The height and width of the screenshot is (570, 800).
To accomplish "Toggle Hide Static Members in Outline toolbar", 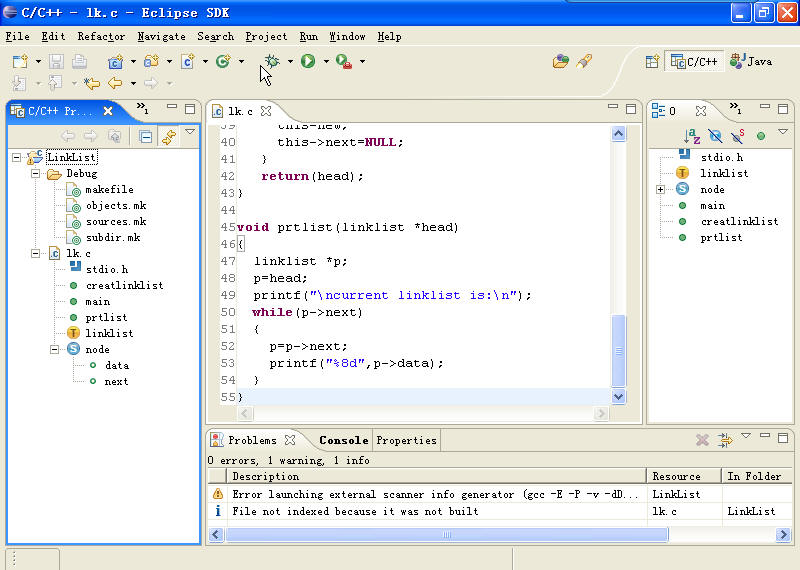I will [738, 136].
